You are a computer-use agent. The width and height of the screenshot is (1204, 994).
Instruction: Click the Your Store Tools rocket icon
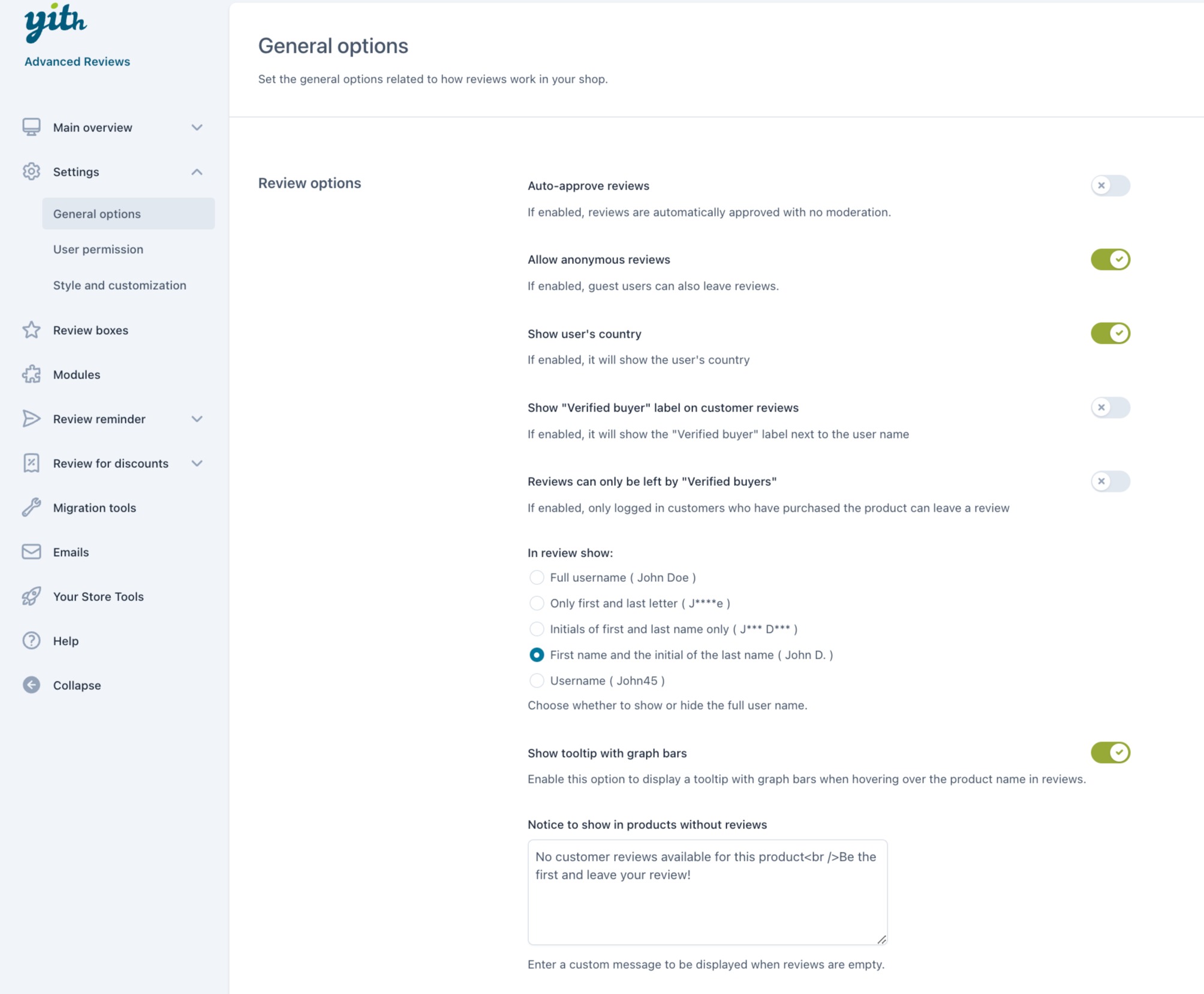(x=31, y=596)
